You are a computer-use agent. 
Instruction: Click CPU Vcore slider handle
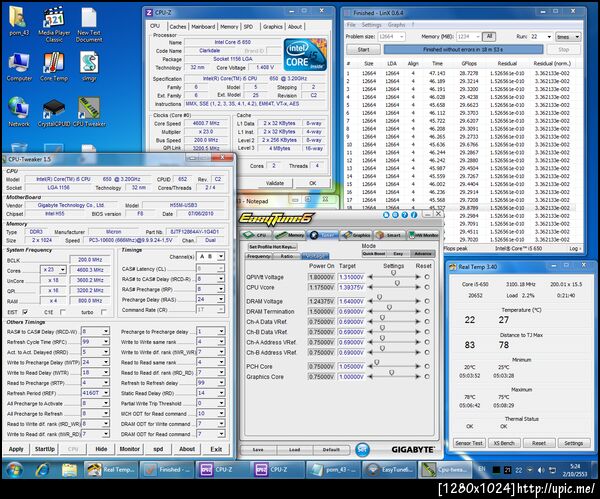[397, 283]
